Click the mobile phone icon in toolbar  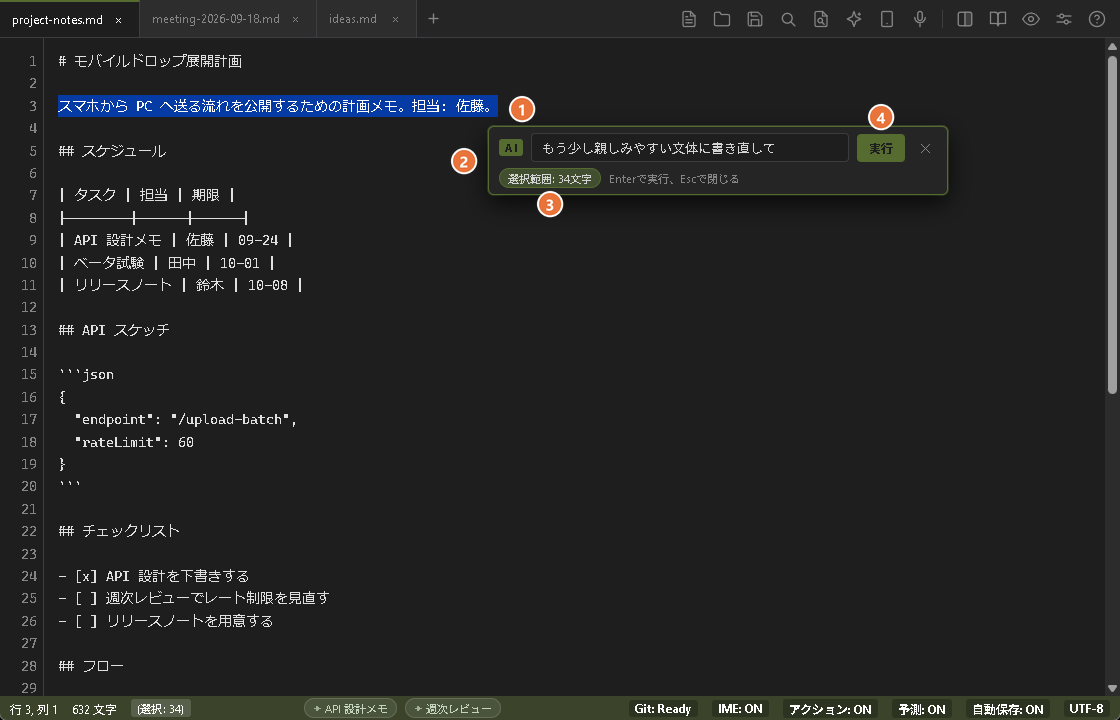click(886, 19)
